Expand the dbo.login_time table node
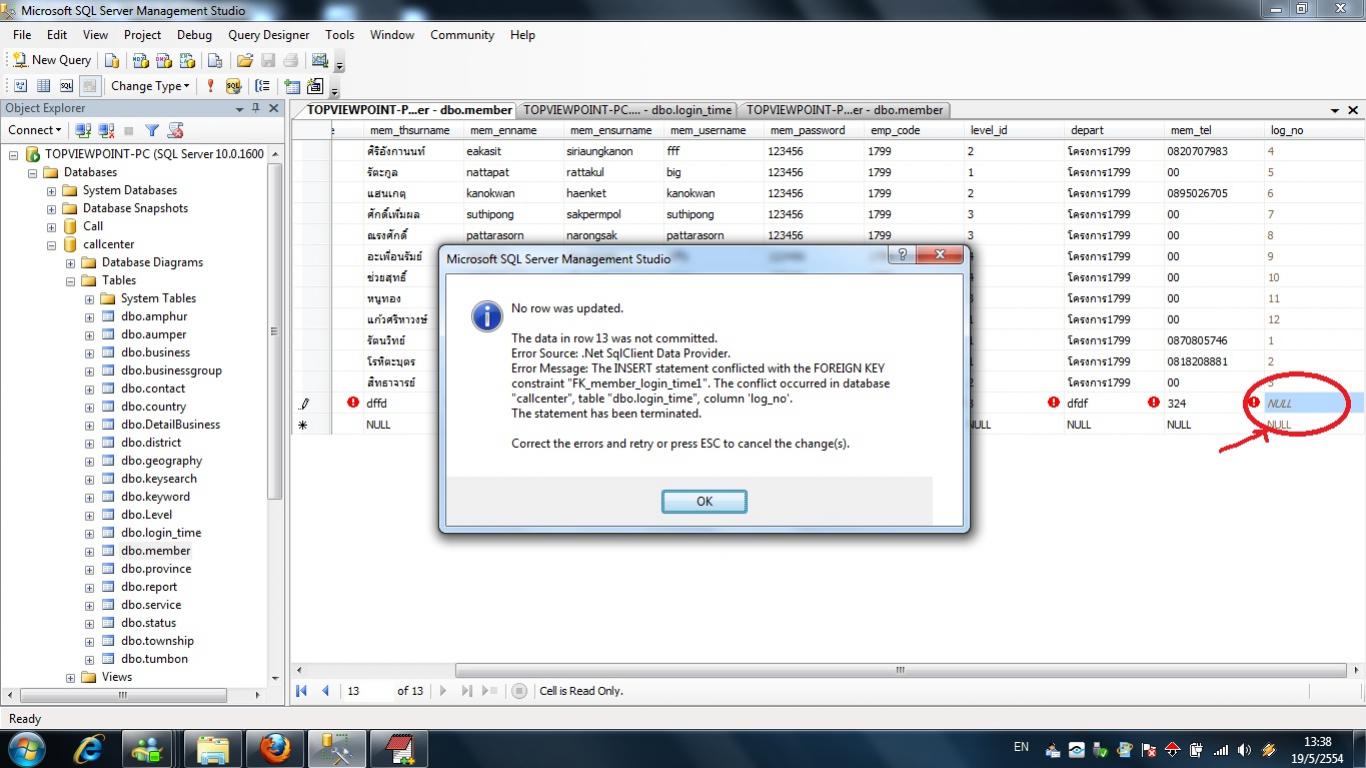1366x768 pixels. pos(90,533)
